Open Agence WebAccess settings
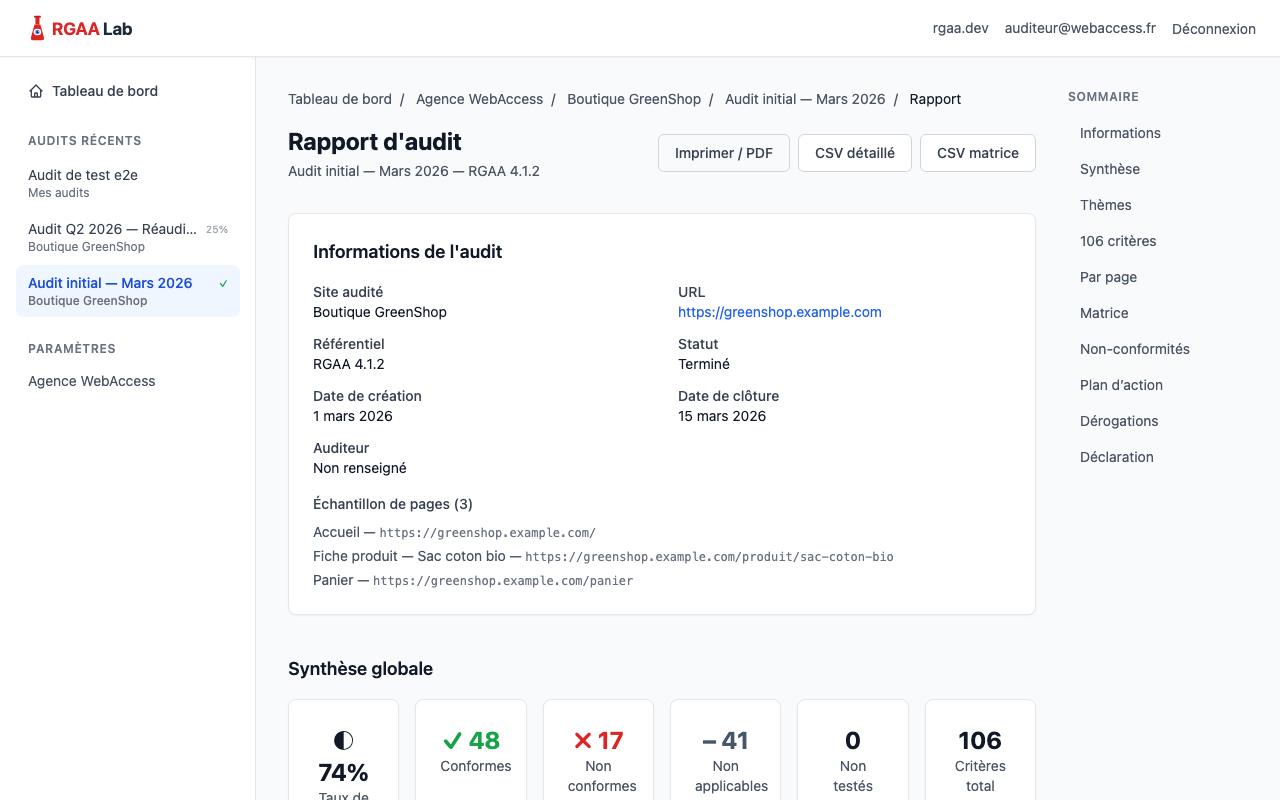1280x800 pixels. [91, 381]
